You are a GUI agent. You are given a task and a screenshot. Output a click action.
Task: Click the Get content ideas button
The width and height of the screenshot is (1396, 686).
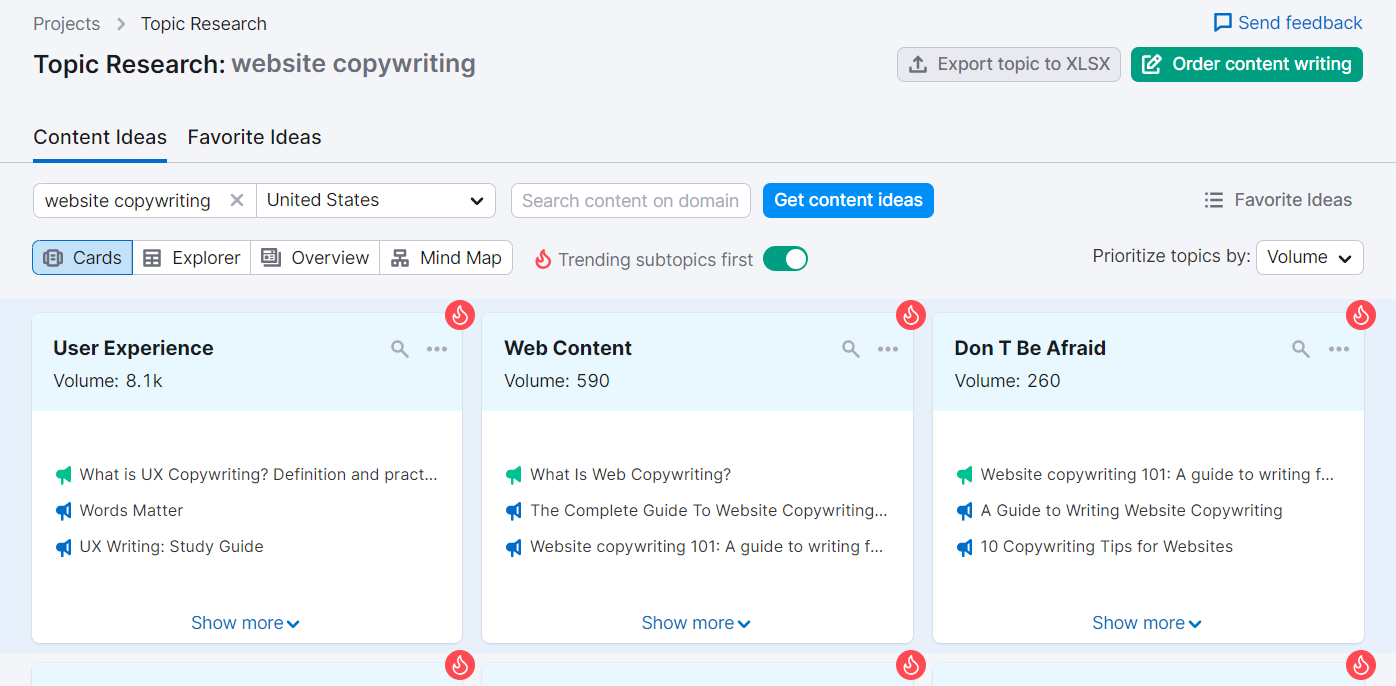[848, 200]
